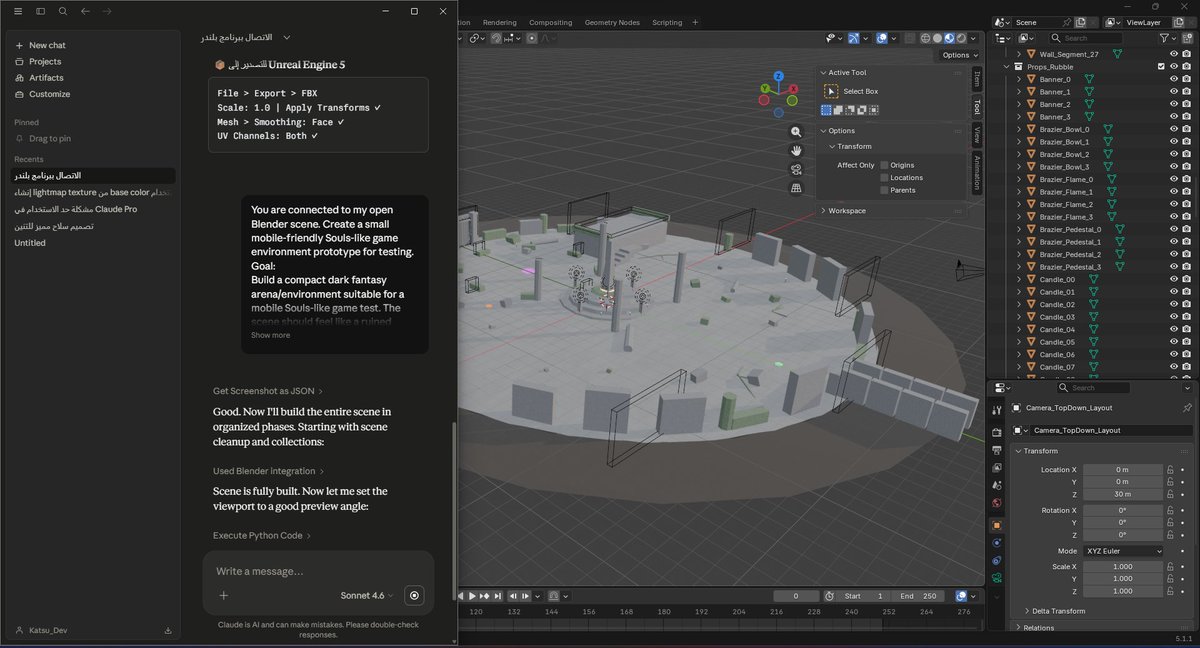Viewport: 1200px width, 648px height.
Task: Expand 'Execute Python Code' tool call
Action: [262, 535]
